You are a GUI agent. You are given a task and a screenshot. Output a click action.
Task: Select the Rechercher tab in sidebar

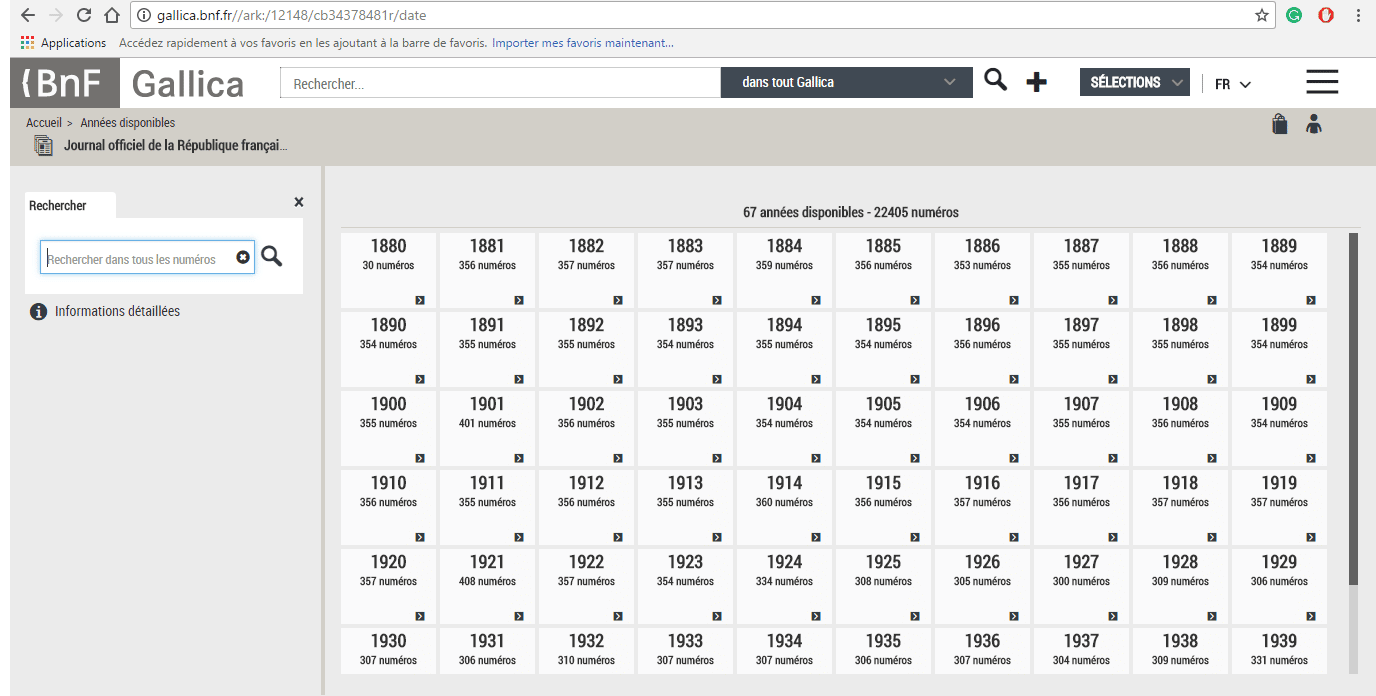59,205
